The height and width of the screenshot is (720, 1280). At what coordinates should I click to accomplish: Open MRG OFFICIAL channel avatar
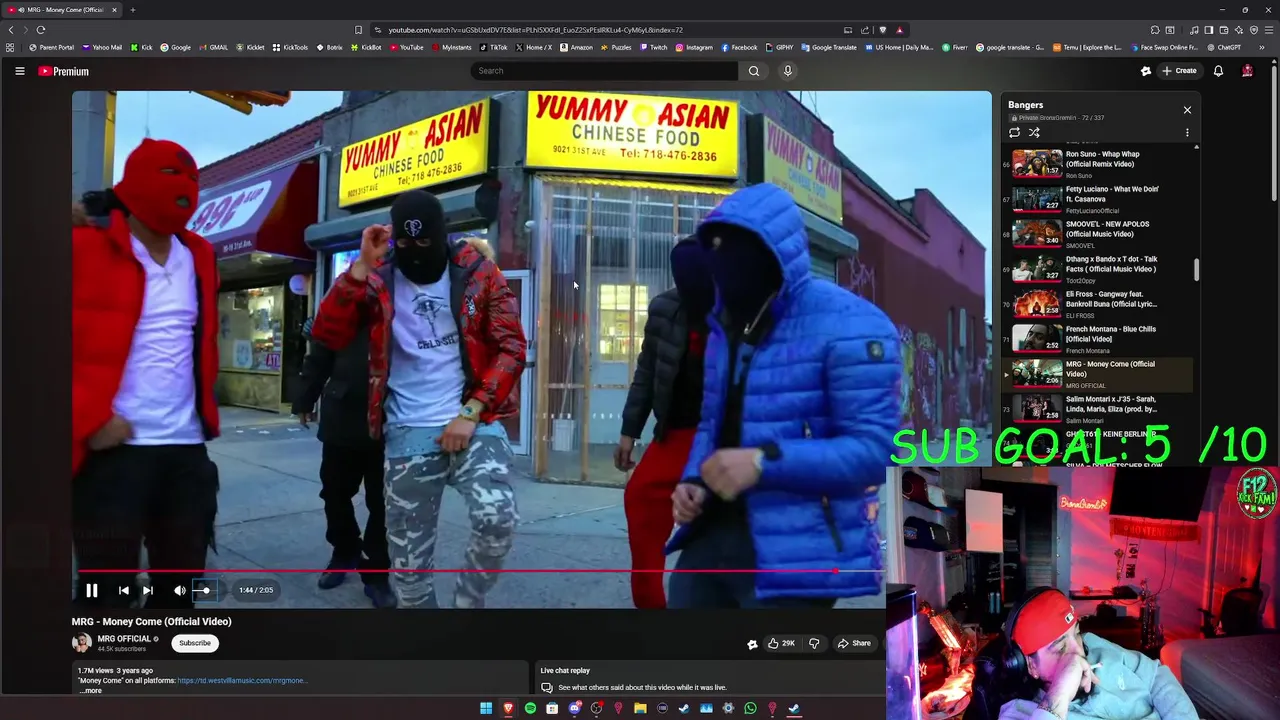point(81,643)
